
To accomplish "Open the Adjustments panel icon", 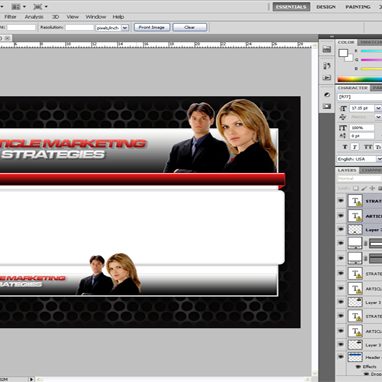I will pos(327,95).
